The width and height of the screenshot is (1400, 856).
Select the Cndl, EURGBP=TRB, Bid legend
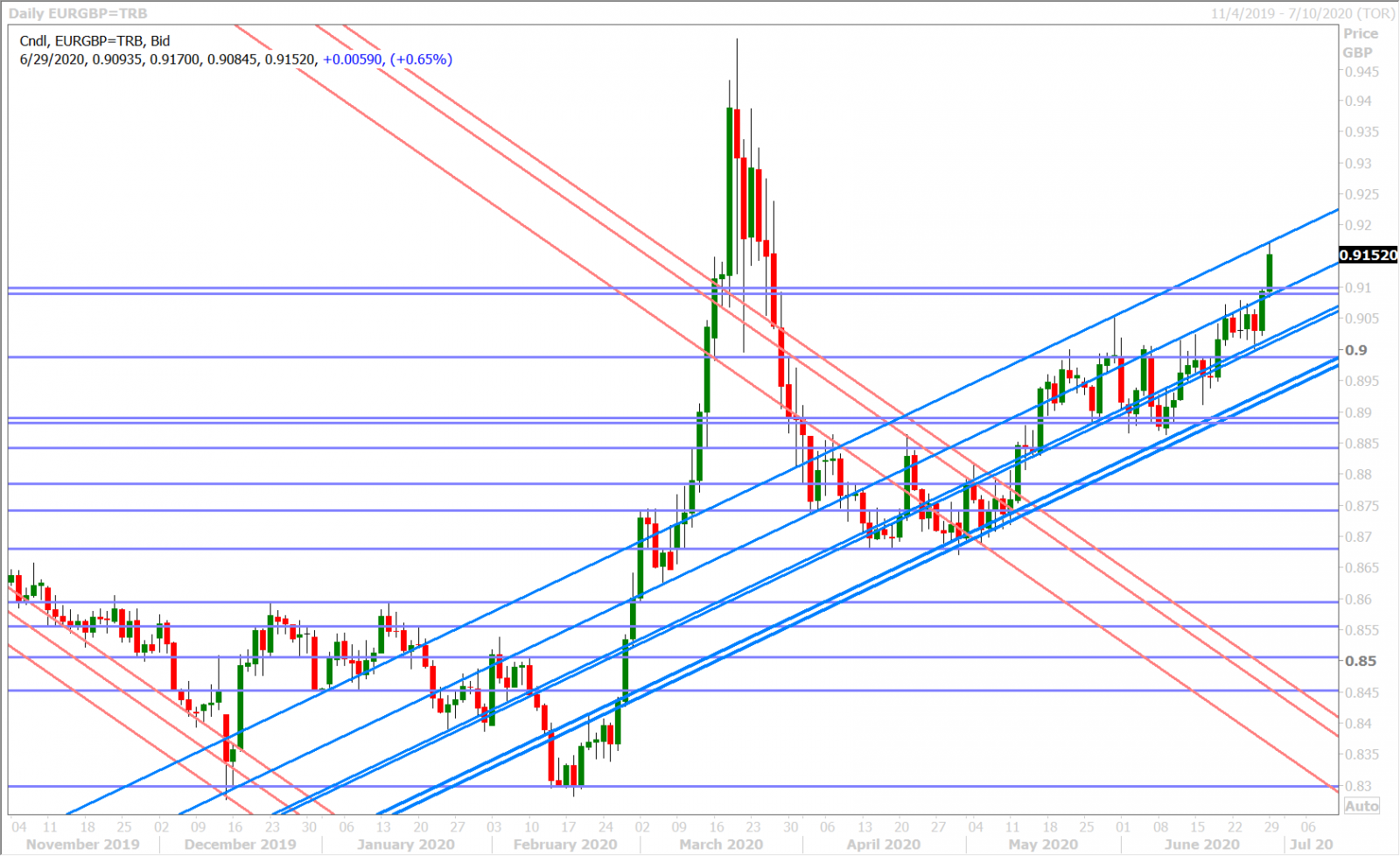click(94, 41)
